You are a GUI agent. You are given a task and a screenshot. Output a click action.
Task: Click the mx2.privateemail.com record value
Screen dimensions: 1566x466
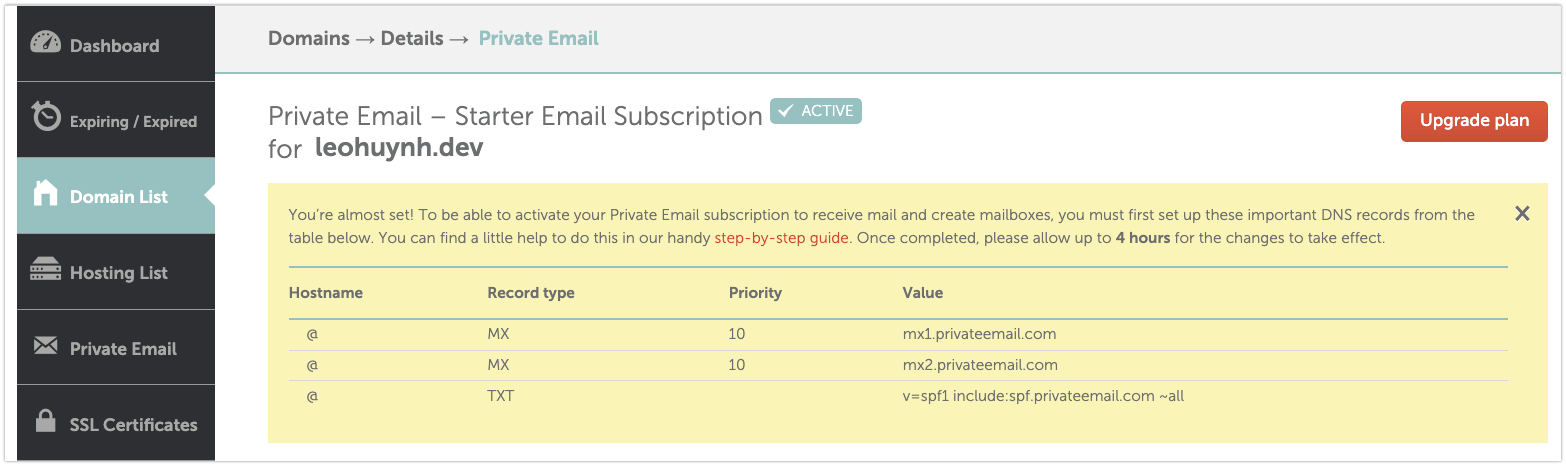(x=980, y=365)
